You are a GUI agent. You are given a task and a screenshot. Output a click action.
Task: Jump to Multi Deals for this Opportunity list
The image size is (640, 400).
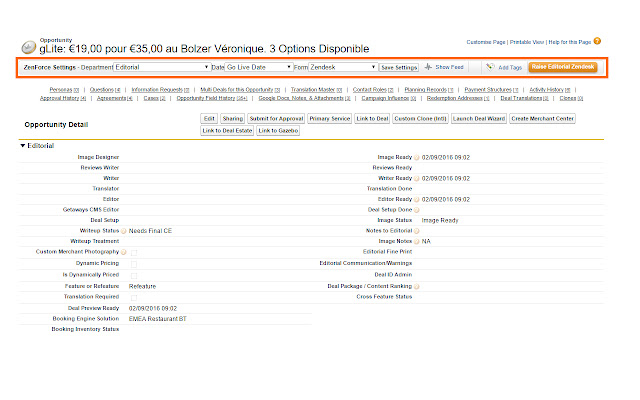click(x=240, y=90)
